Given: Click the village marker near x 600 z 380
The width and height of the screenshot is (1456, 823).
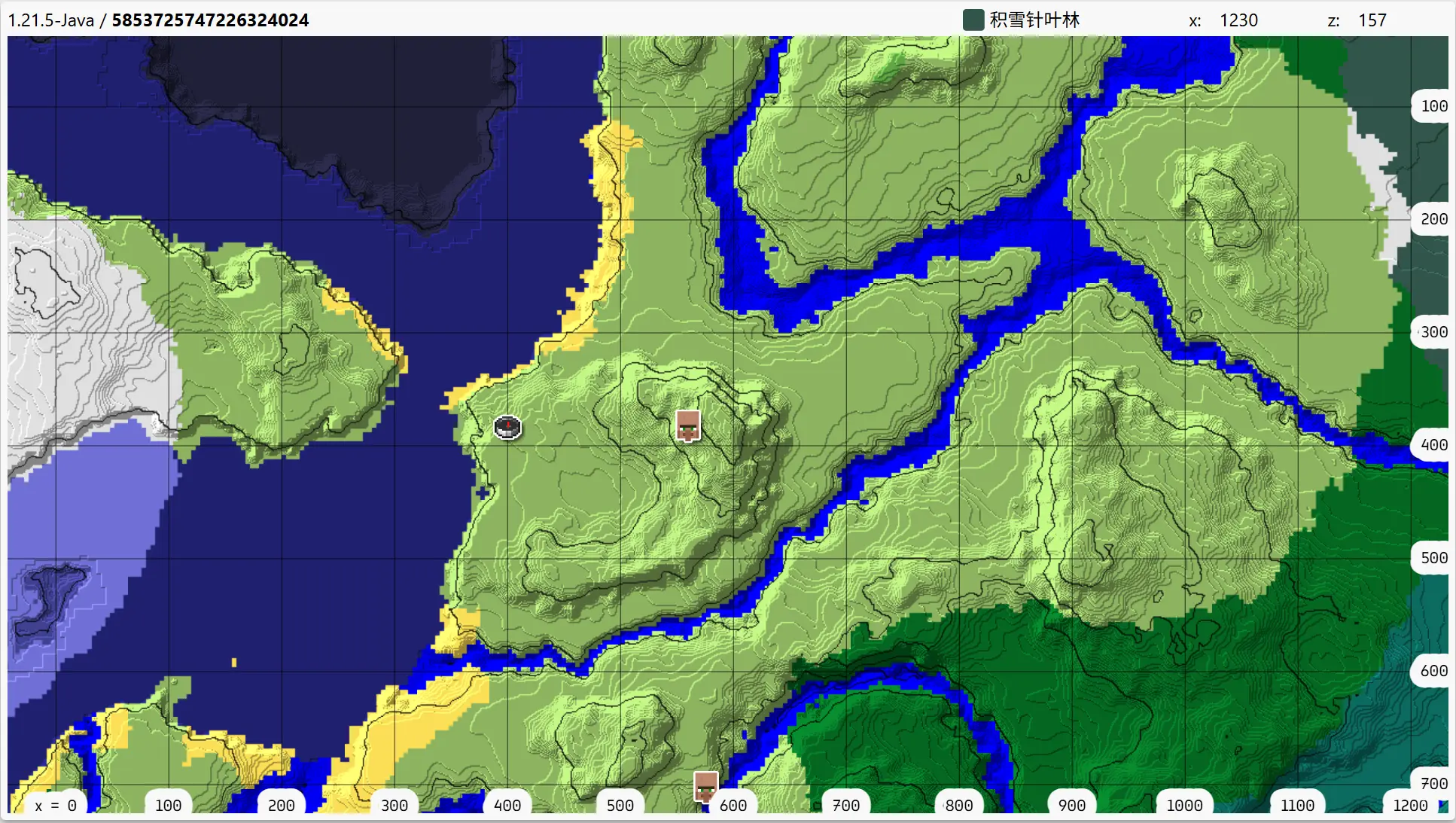Looking at the screenshot, I should click(x=688, y=425).
